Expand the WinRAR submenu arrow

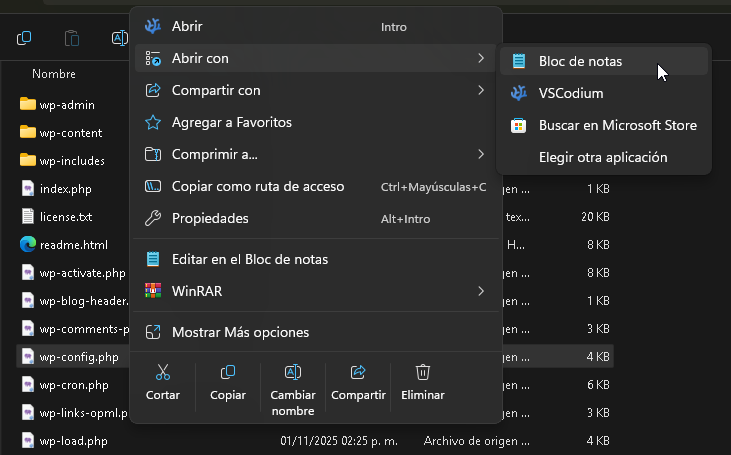tap(481, 291)
